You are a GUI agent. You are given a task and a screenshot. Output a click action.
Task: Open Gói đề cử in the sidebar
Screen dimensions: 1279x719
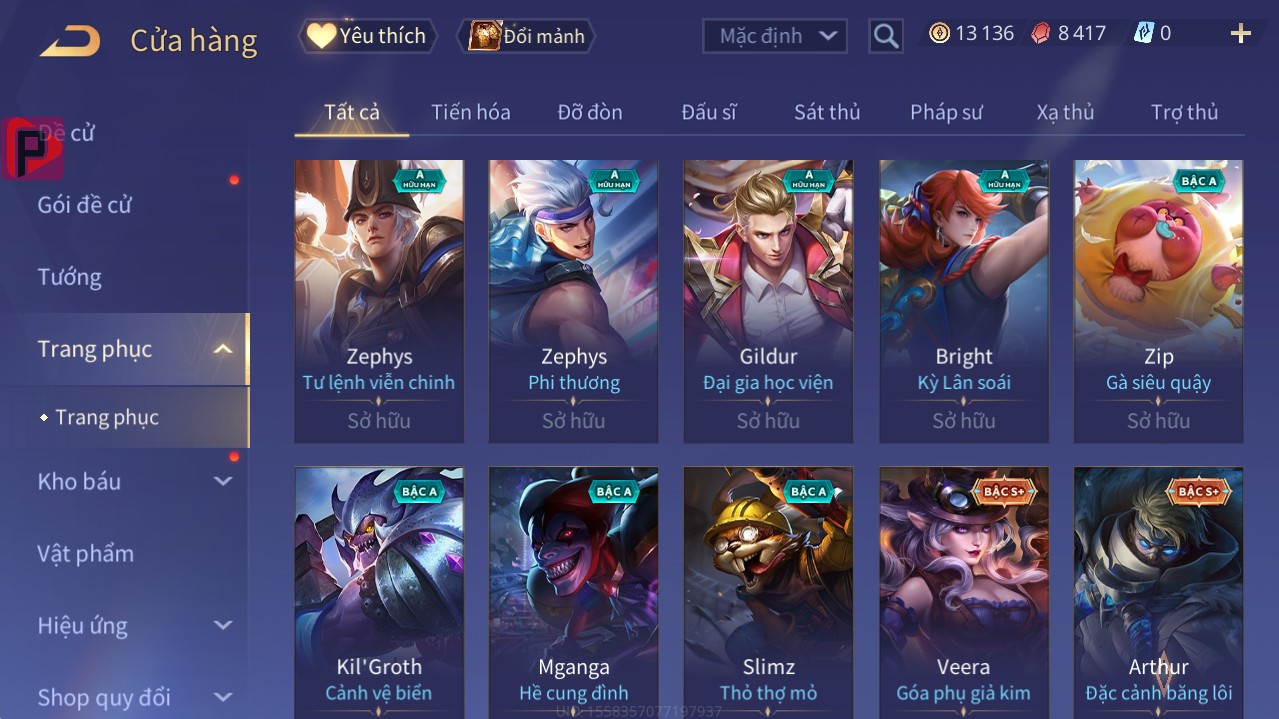(x=85, y=205)
